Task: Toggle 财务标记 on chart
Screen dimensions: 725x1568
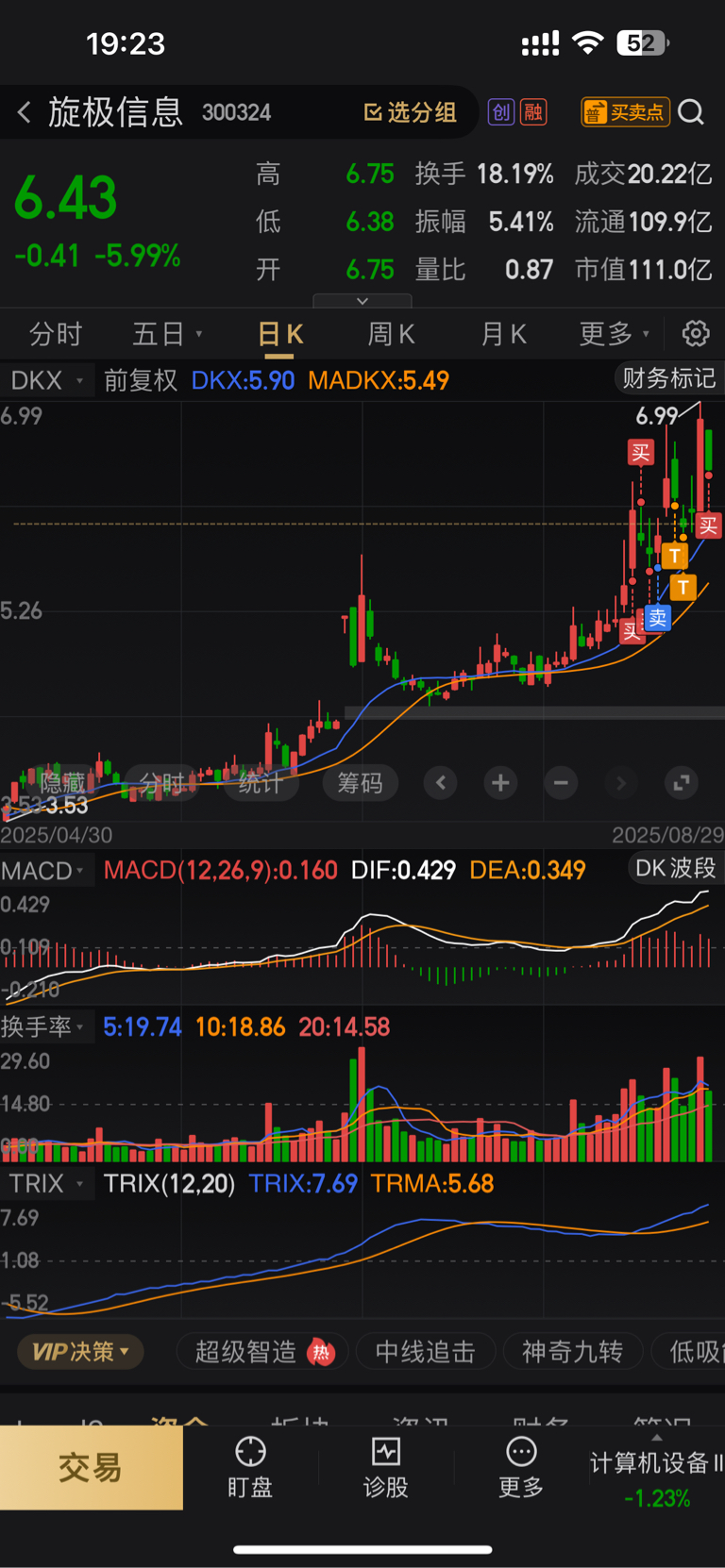Action: tap(668, 378)
